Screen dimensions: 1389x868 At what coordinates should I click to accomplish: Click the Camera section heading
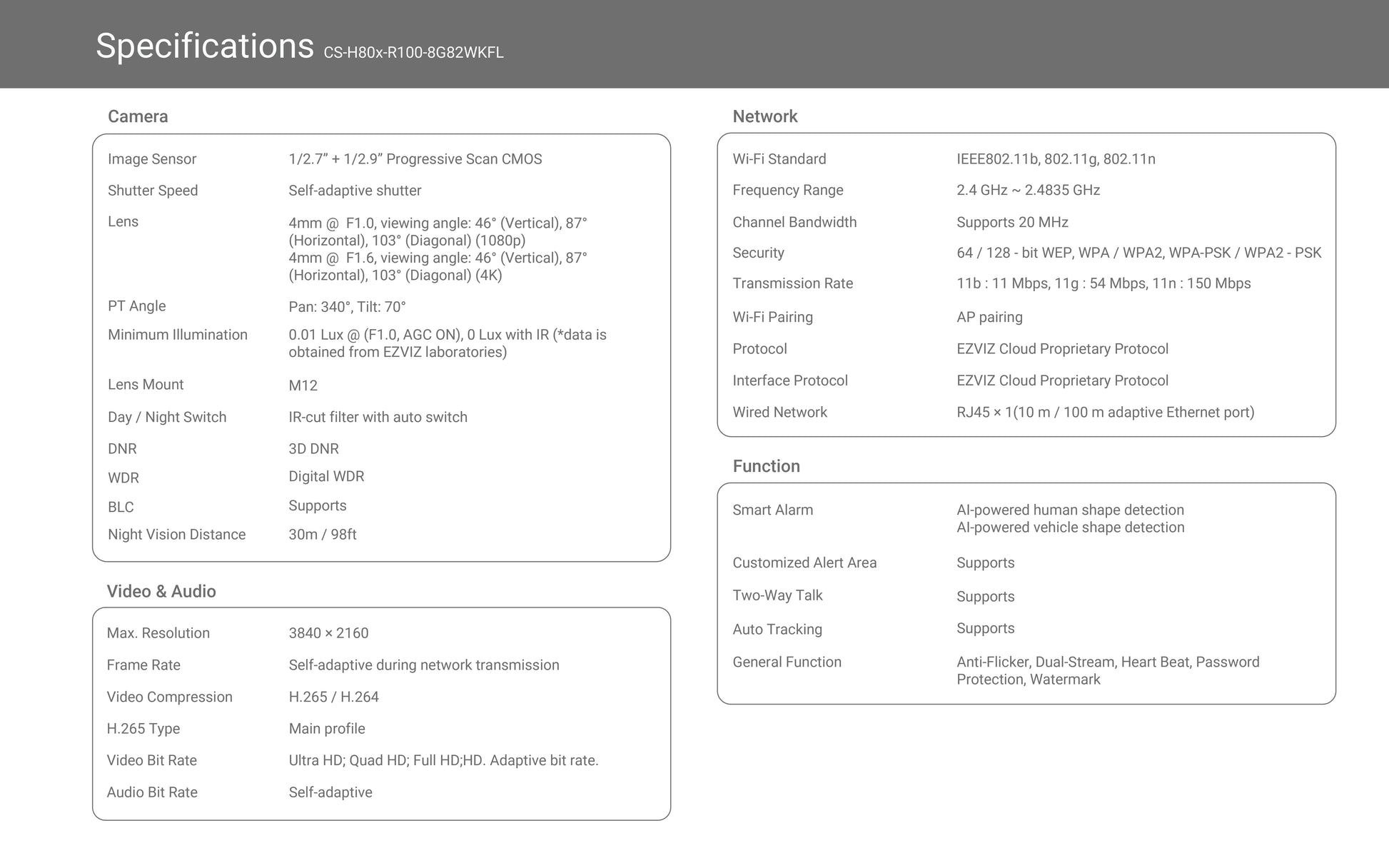(138, 116)
